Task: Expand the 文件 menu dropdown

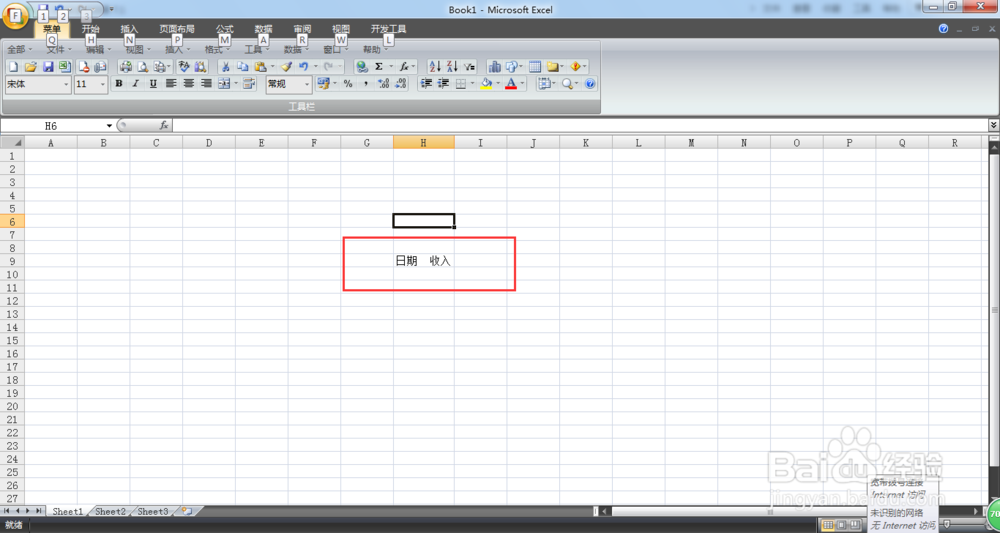Action: click(59, 49)
